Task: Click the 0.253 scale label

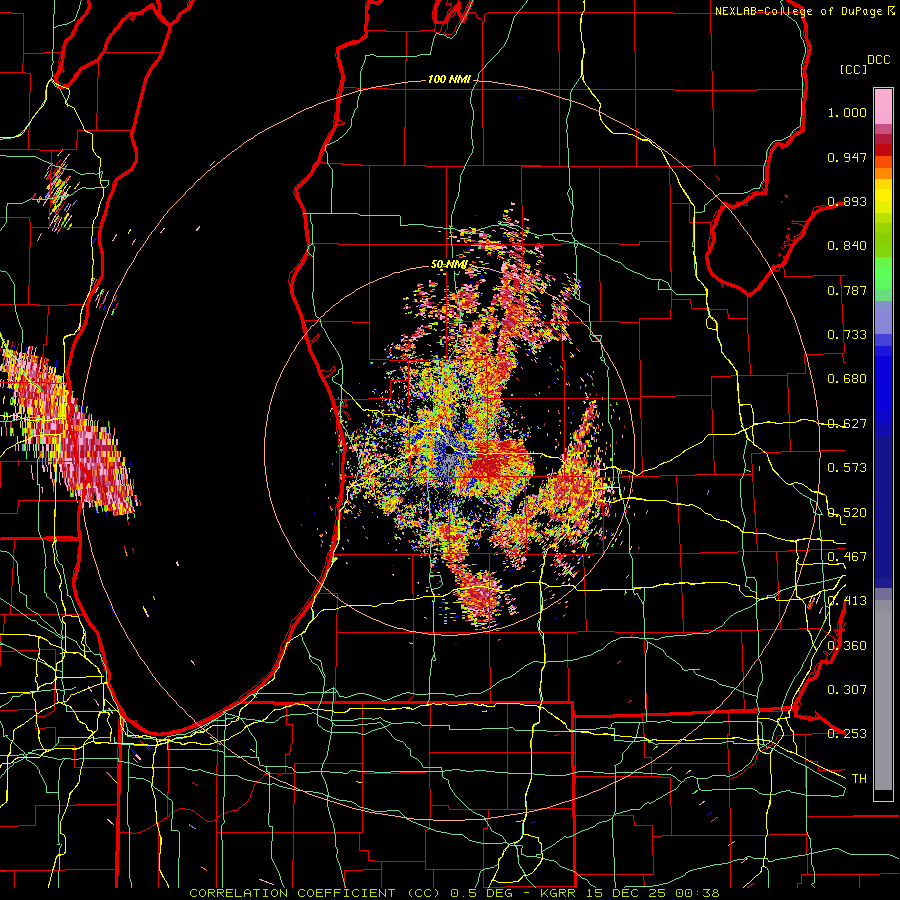Action: (847, 734)
